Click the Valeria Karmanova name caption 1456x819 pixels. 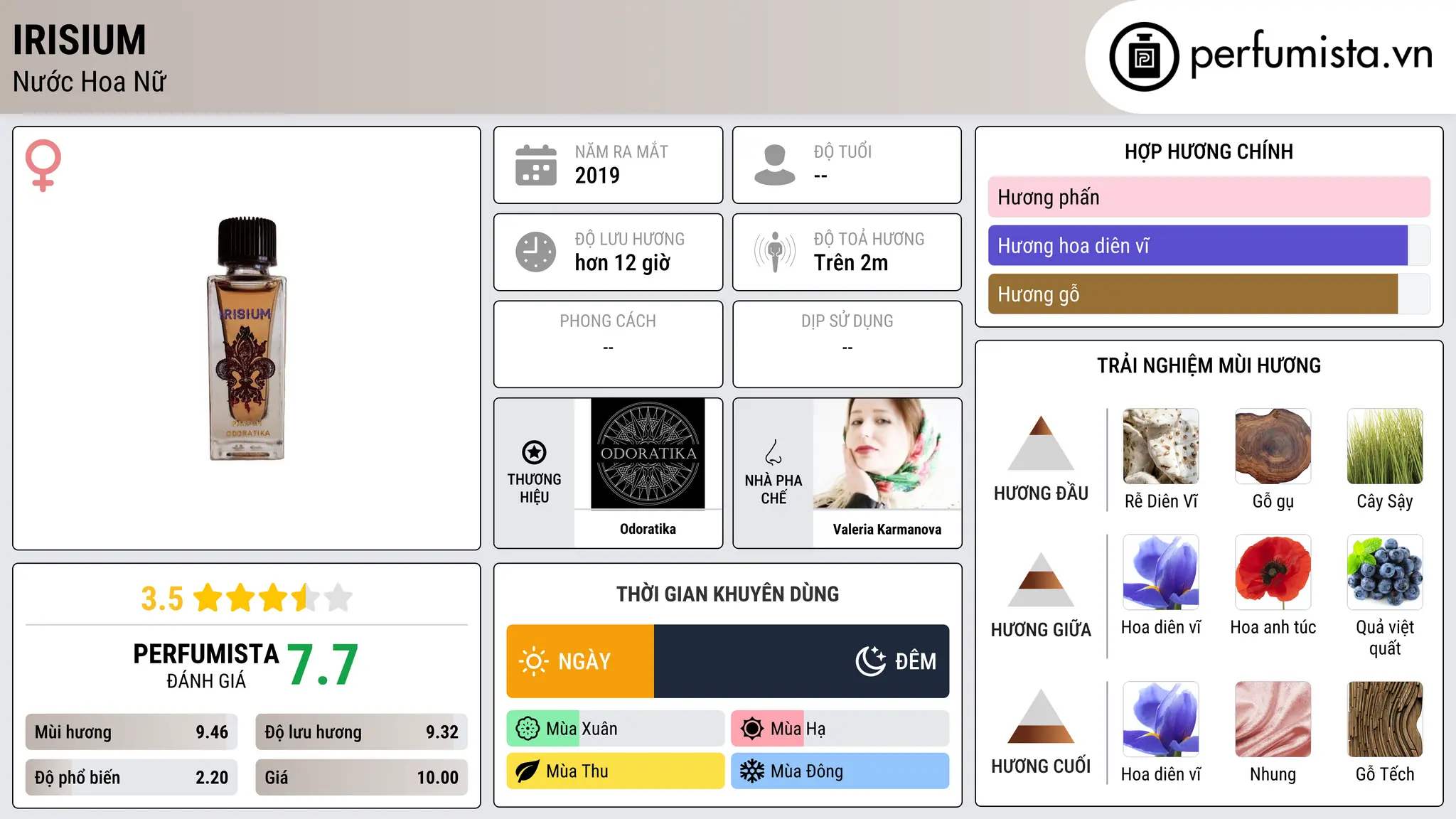coord(887,529)
